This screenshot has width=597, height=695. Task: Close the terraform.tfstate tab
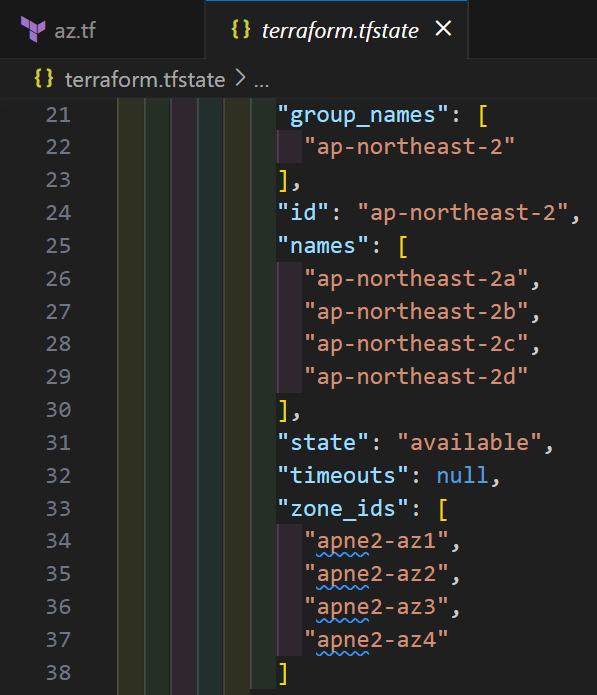pyautogui.click(x=443, y=29)
